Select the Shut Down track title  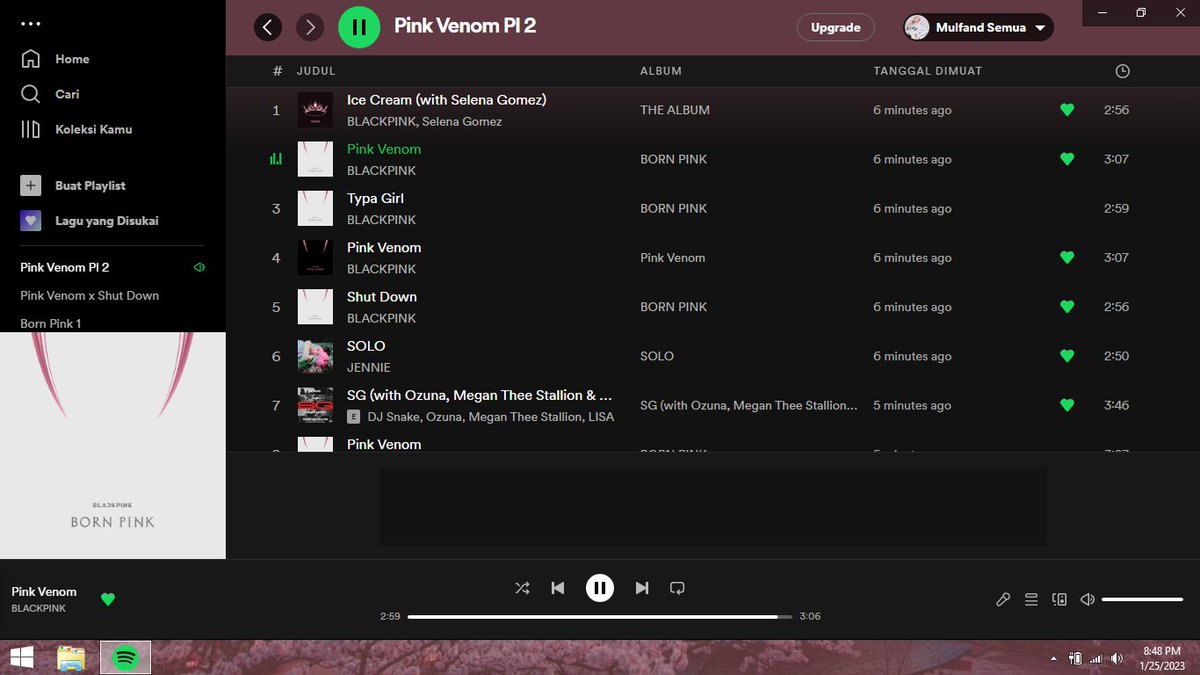coord(382,297)
